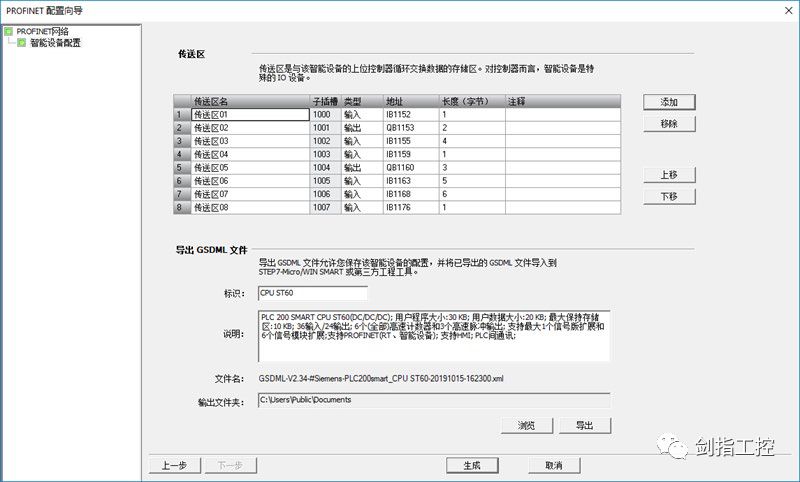
Task: Click the address cell QB1160
Action: click(x=411, y=168)
